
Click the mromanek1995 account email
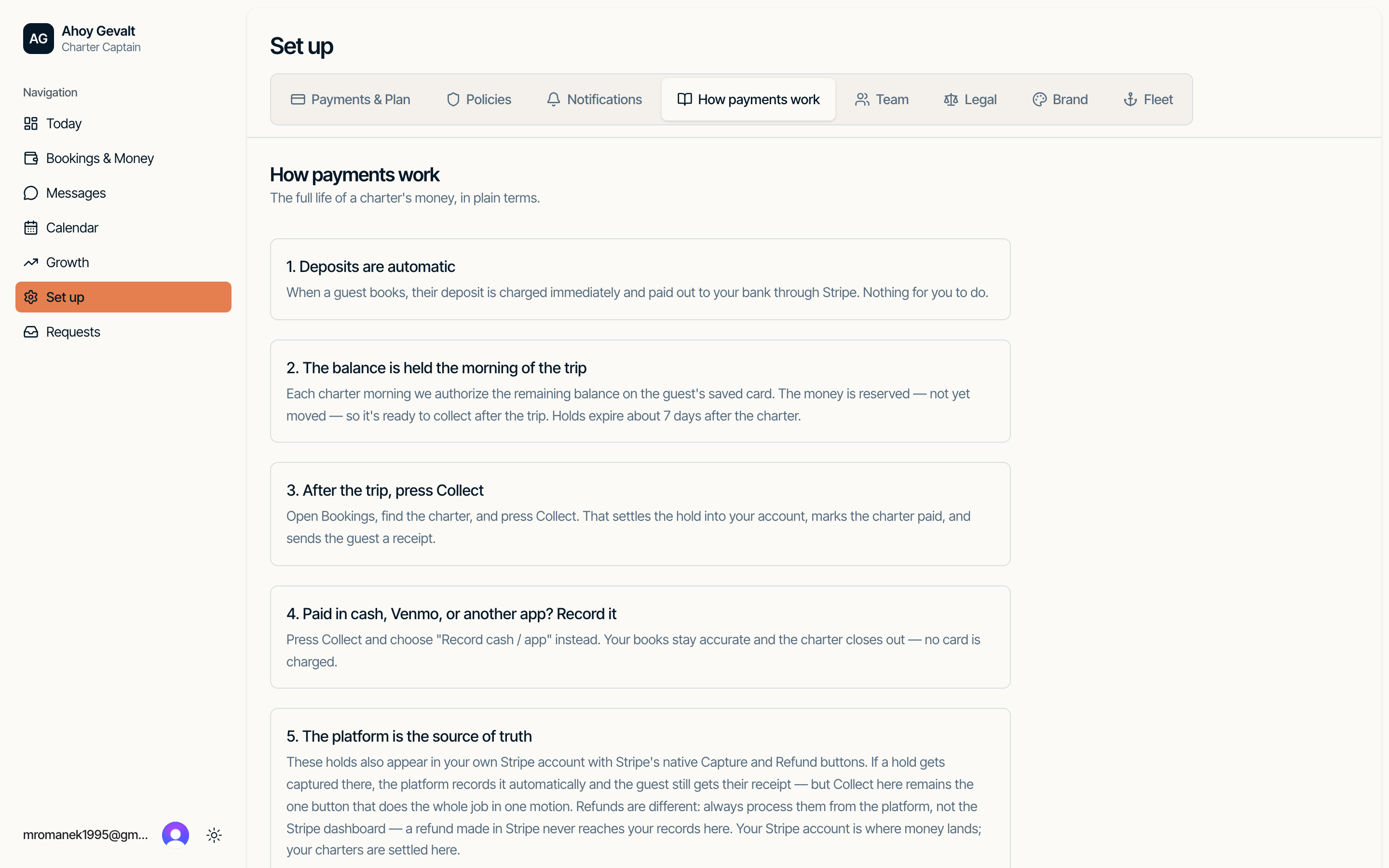[x=85, y=835]
